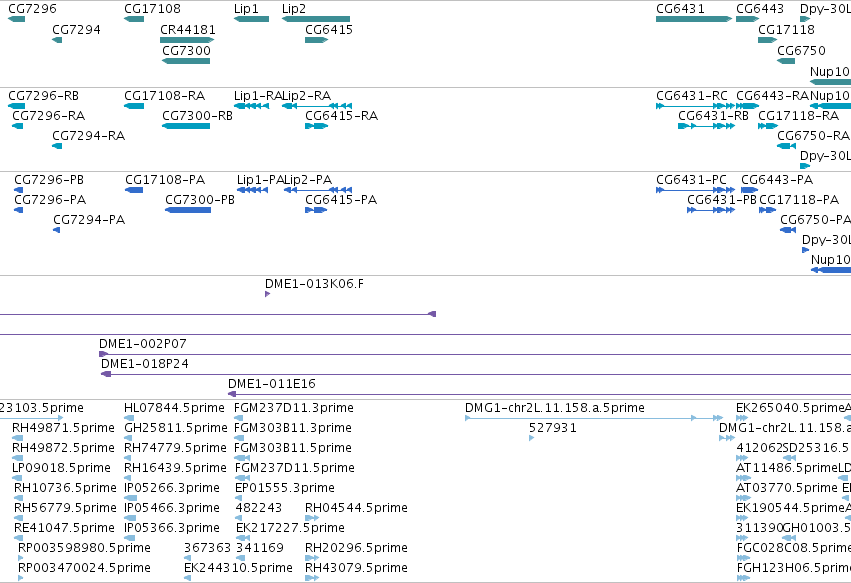Select the CG6431-RC transcript

(x=695, y=106)
